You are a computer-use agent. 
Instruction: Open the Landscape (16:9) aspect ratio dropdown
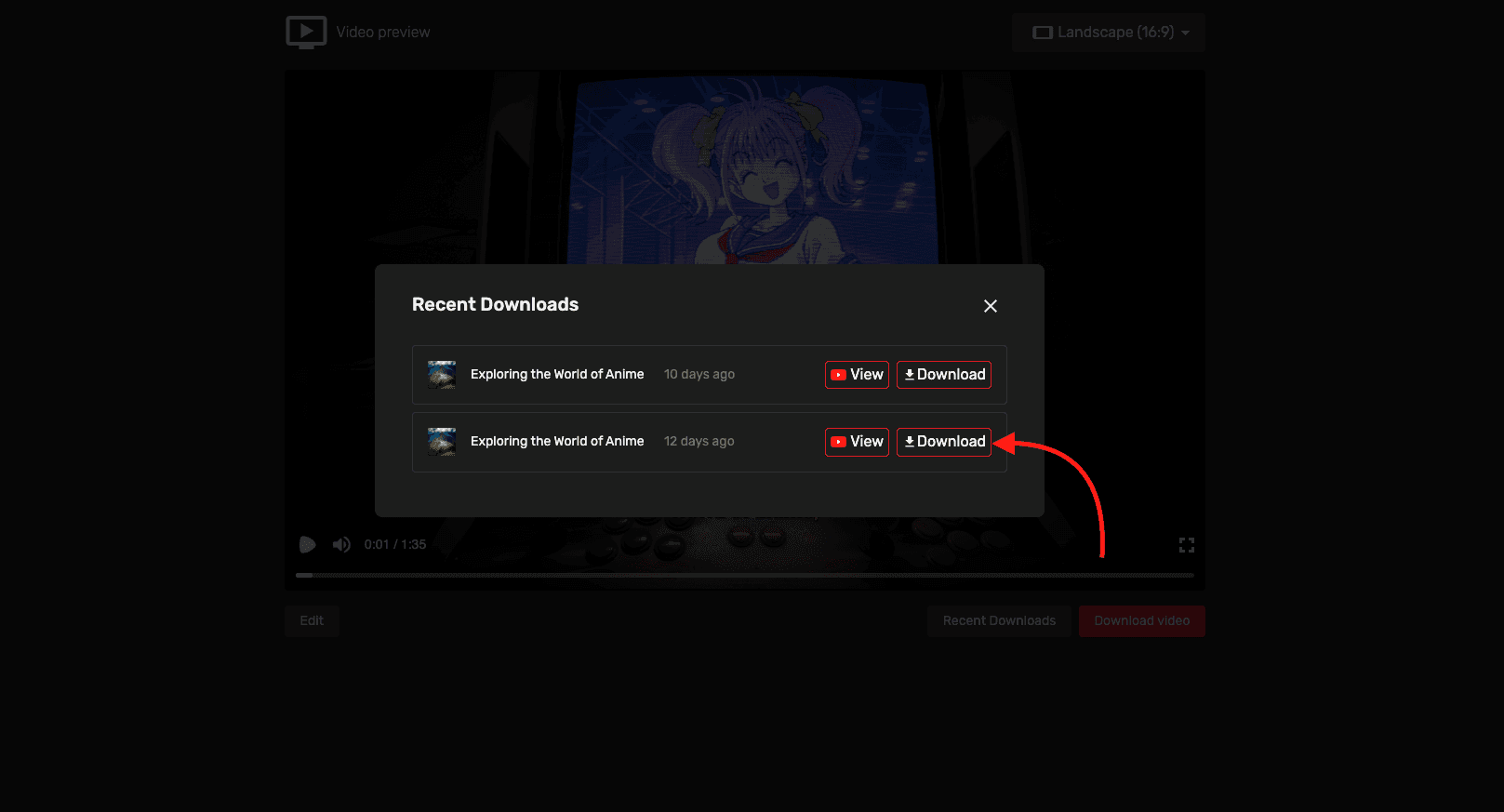point(1109,33)
